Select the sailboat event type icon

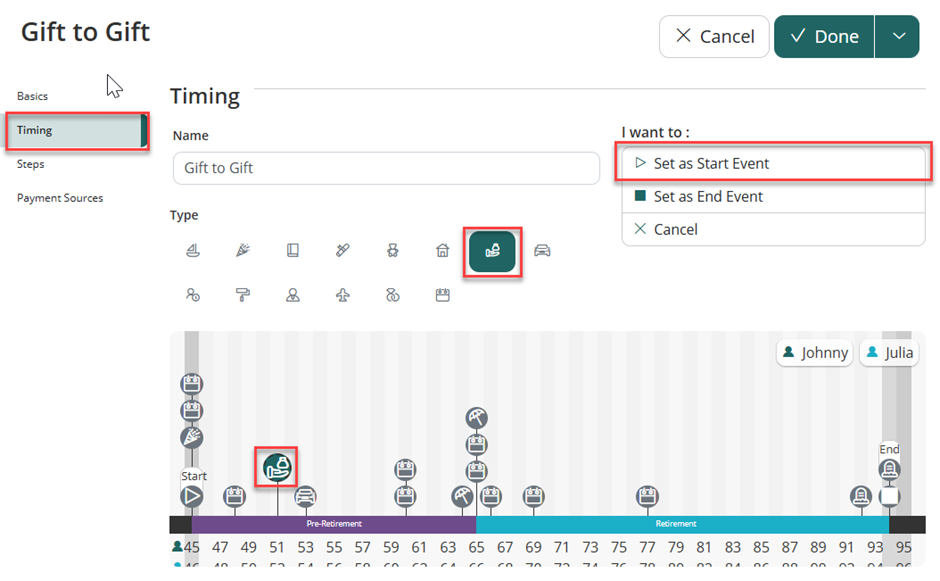coord(193,251)
